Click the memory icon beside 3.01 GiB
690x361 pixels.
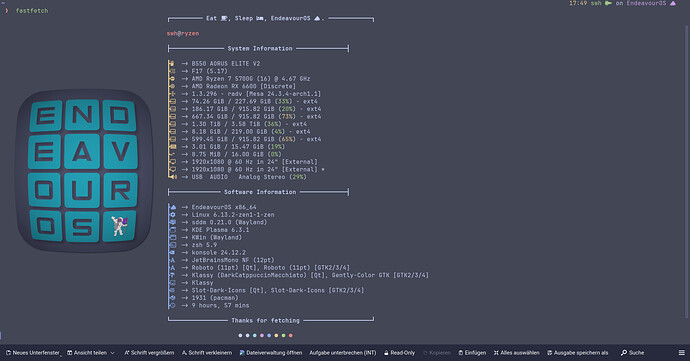tap(172, 147)
